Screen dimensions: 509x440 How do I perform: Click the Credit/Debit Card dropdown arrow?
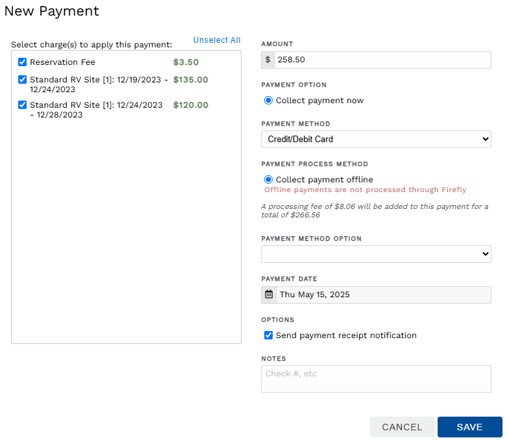[485, 139]
